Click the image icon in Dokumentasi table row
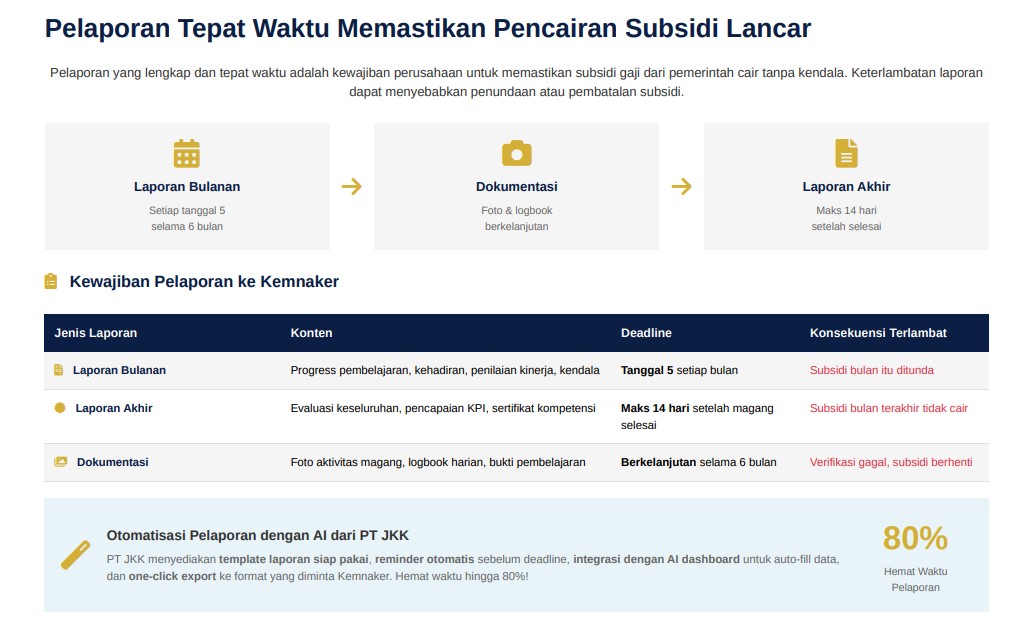The width and height of the screenshot is (1032, 622). 60,462
